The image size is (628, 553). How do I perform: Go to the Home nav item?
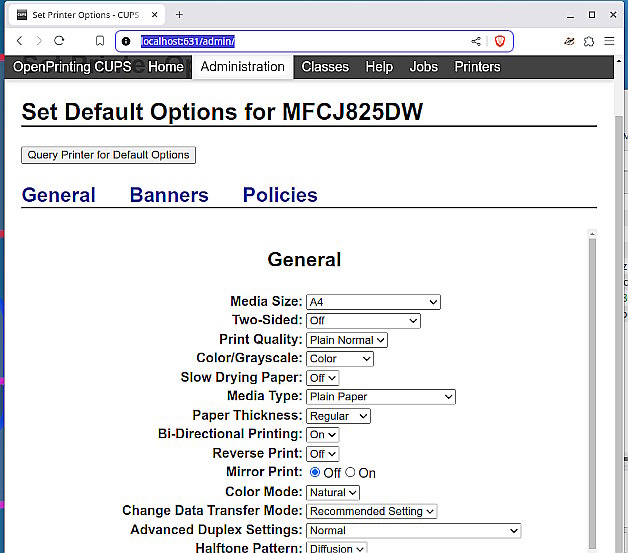165,67
